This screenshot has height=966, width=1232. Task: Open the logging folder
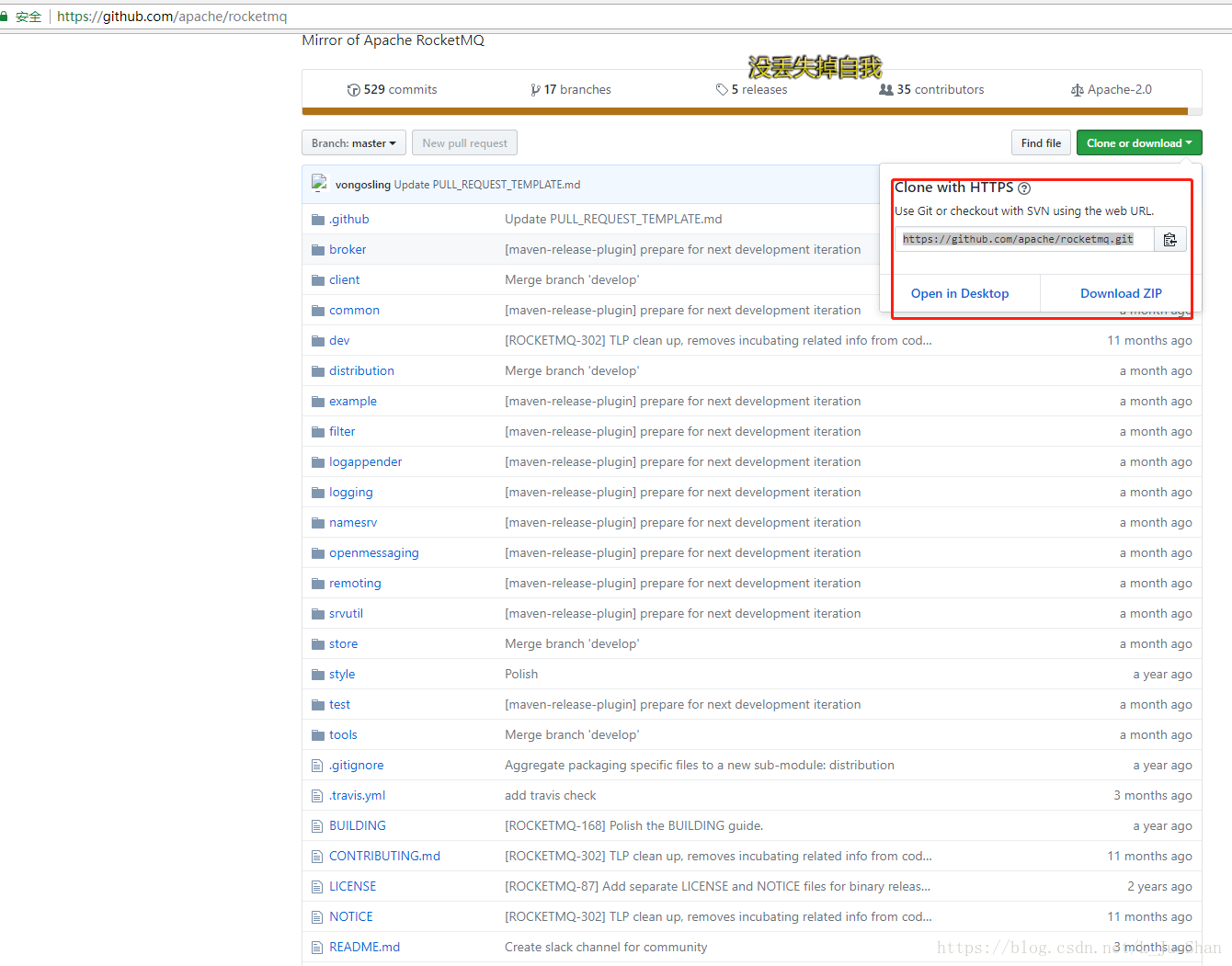(x=351, y=493)
